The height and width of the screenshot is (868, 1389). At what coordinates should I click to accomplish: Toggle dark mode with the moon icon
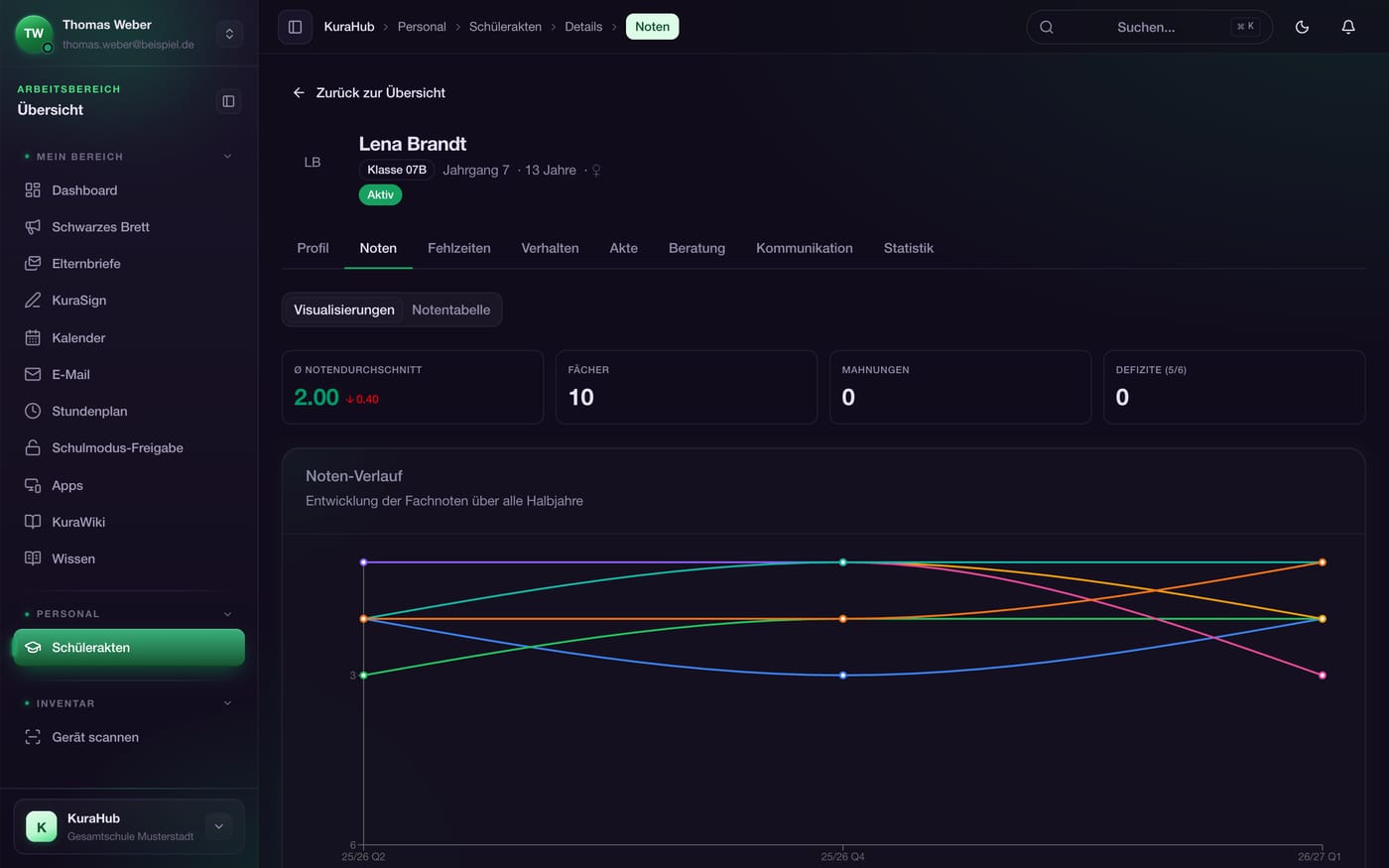point(1302,27)
